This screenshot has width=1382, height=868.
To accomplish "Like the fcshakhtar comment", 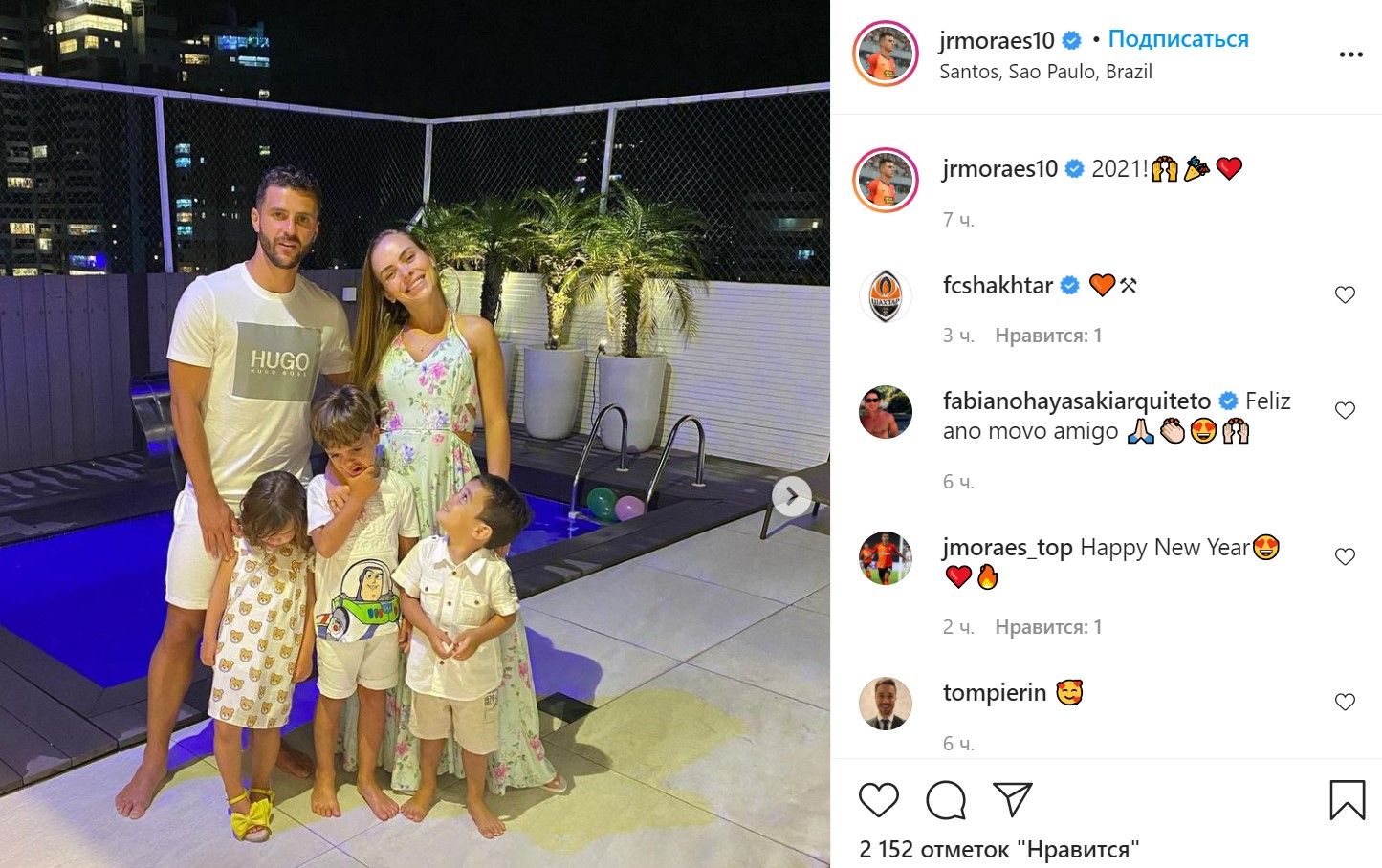I will (1345, 294).
